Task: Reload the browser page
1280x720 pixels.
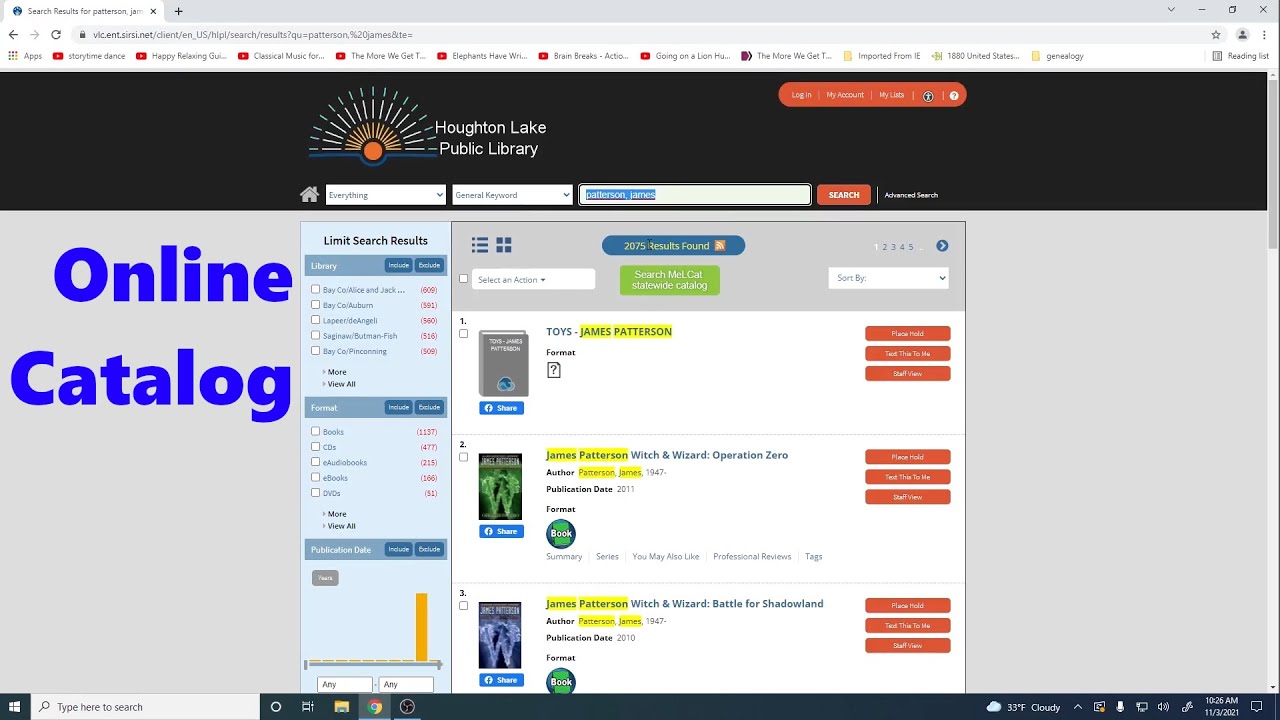Action: click(x=56, y=34)
